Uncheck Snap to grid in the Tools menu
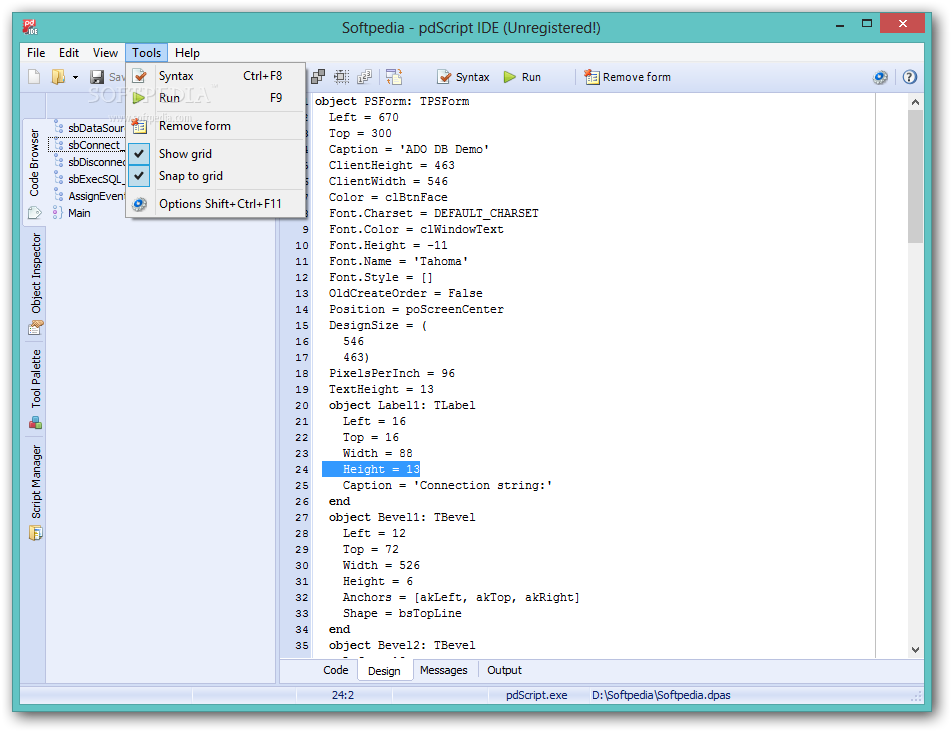 [x=216, y=175]
